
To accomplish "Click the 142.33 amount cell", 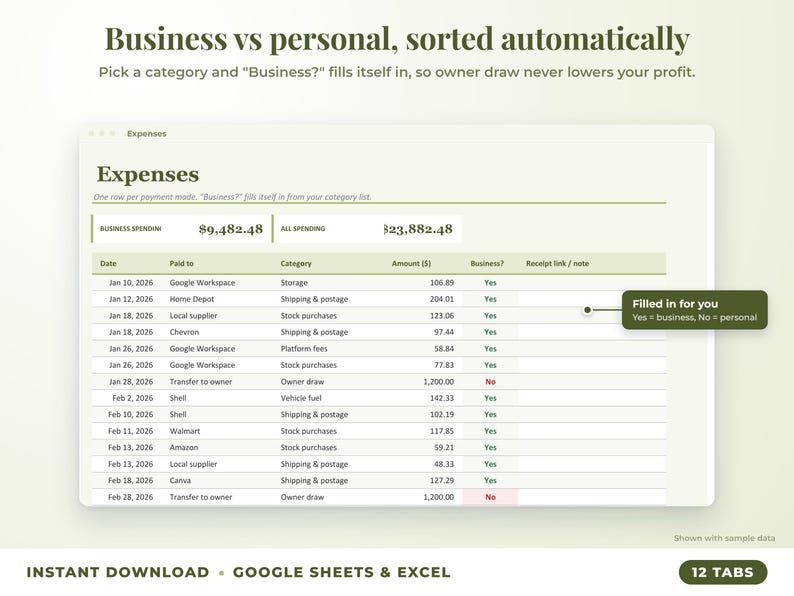I will point(442,398).
